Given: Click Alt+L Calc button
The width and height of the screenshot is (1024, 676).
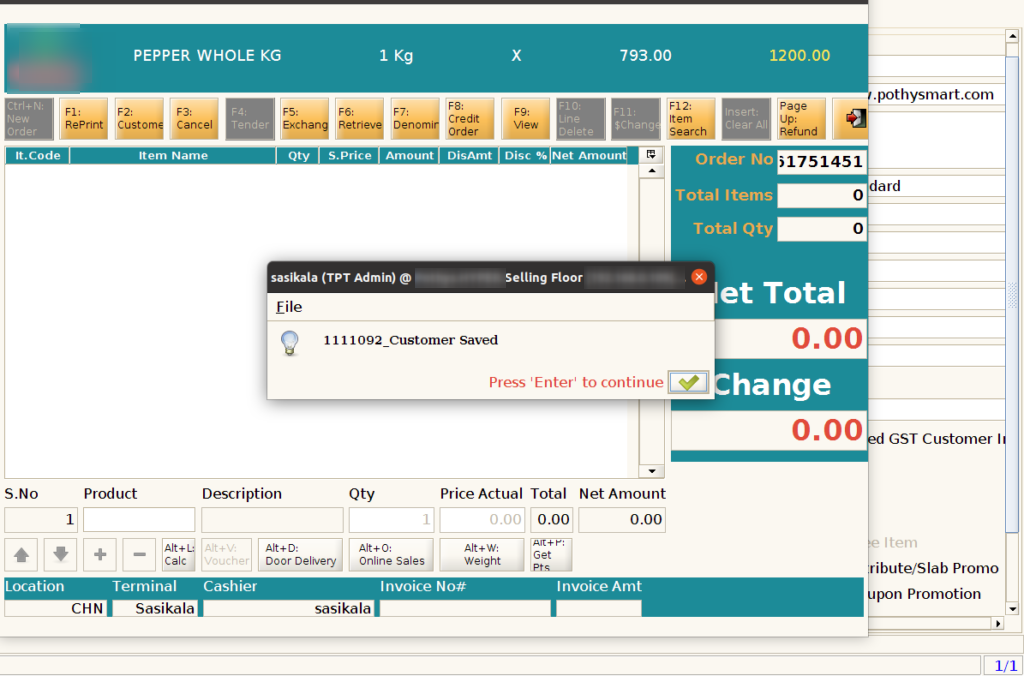Looking at the screenshot, I should point(178,555).
